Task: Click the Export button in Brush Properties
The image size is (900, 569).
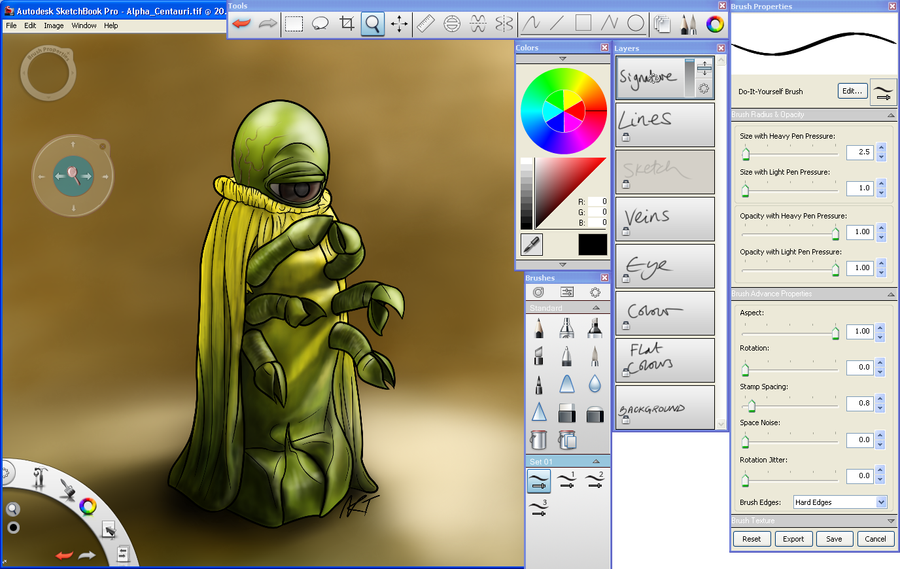Action: click(x=793, y=539)
